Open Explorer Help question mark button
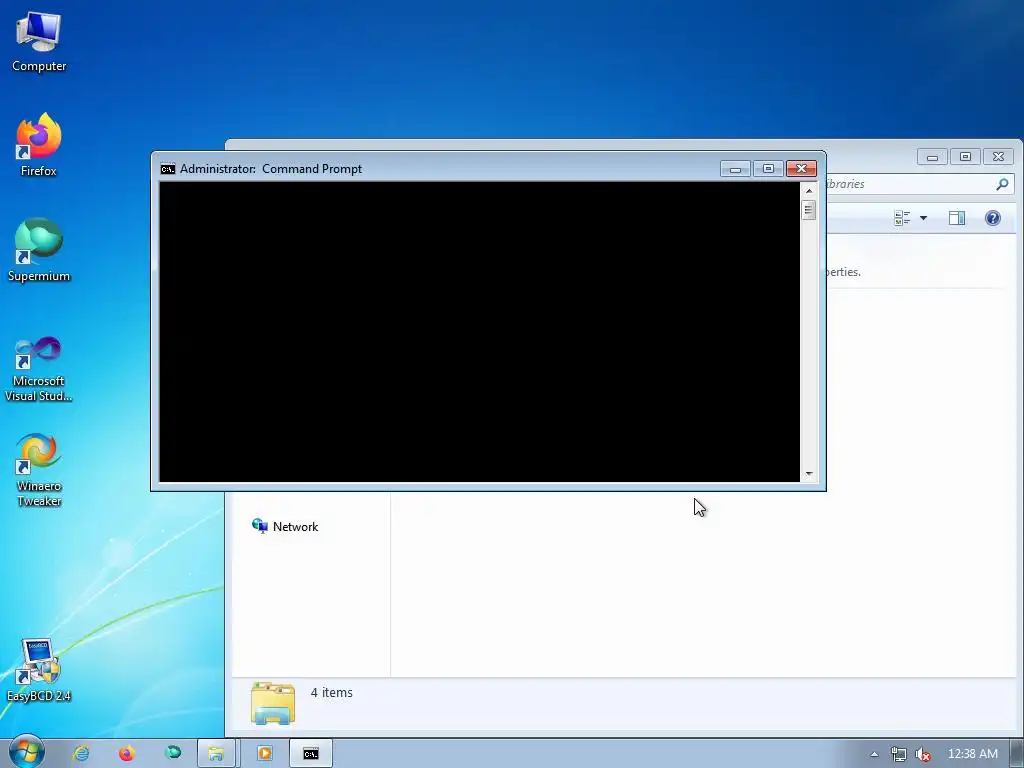 click(993, 218)
